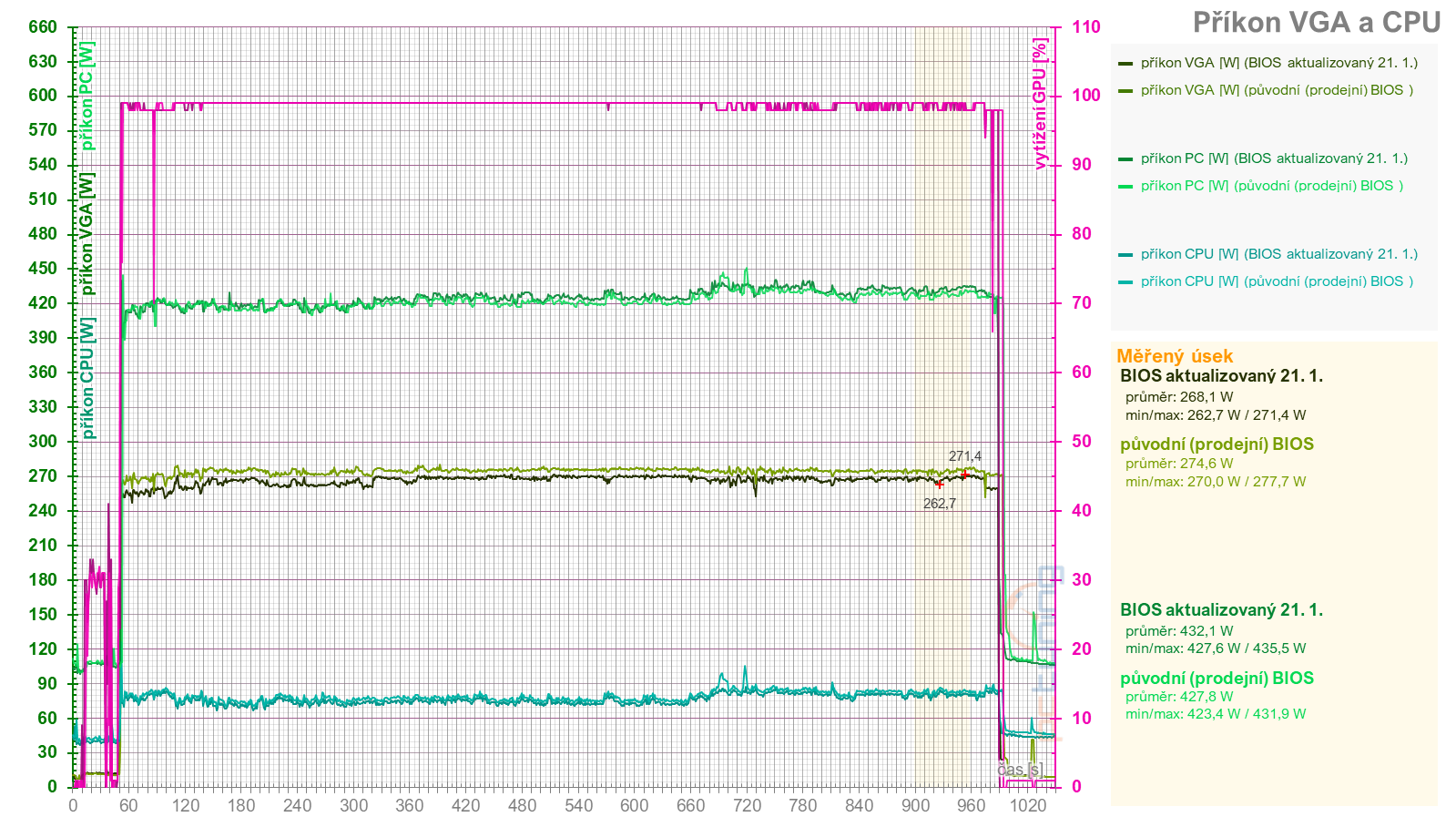Click the 'příkon PC [W]' axis label
Screen dimensions: 1456x817
point(87,96)
